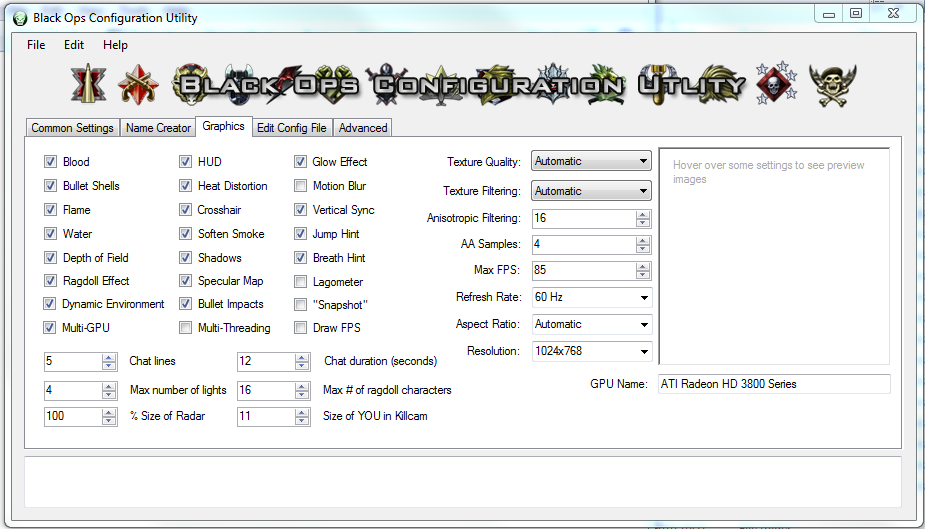Disable the Blood checkbox
The image size is (925, 529).
point(50,162)
